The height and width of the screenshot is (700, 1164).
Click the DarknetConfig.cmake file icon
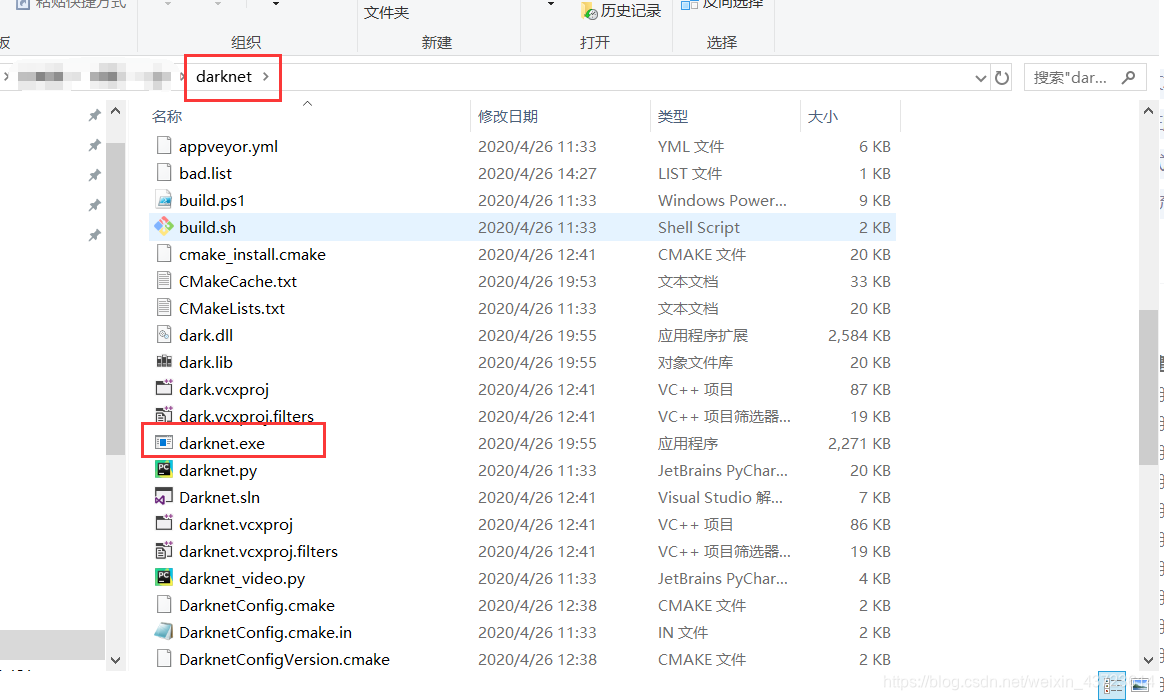coord(164,605)
